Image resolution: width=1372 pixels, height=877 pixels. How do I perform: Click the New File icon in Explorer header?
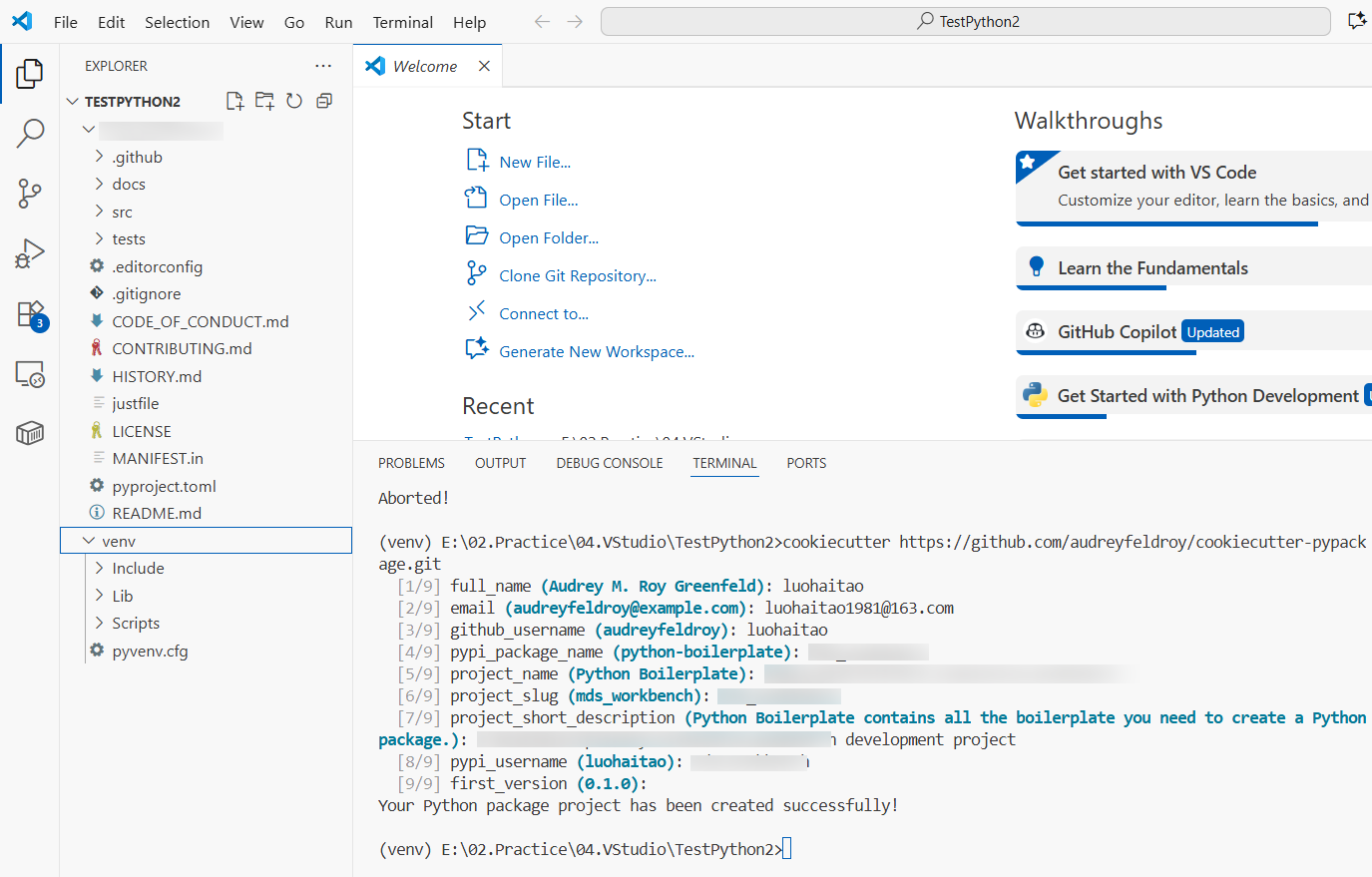point(234,101)
